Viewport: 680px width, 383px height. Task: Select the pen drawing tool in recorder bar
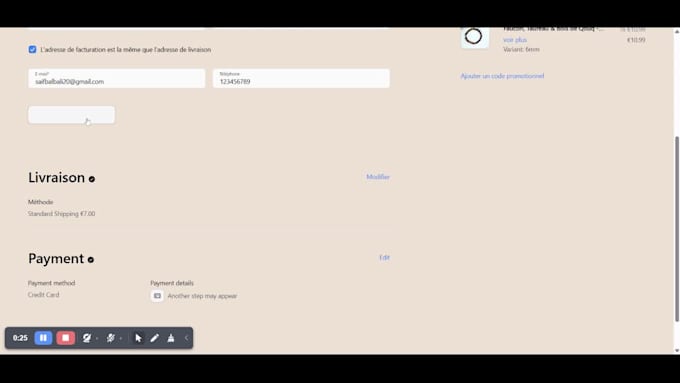154,338
